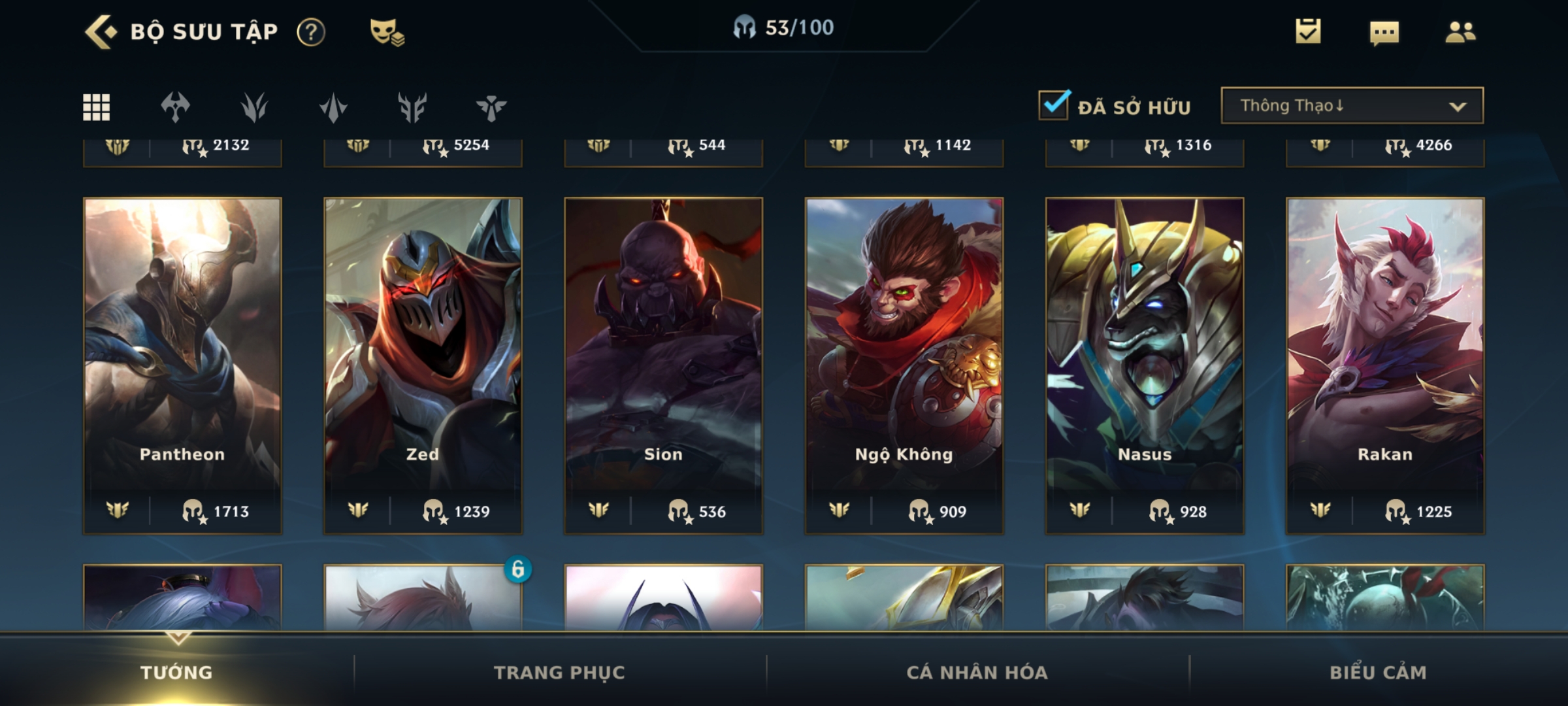
Task: Show all champions with grid filter icon
Action: coord(96,107)
